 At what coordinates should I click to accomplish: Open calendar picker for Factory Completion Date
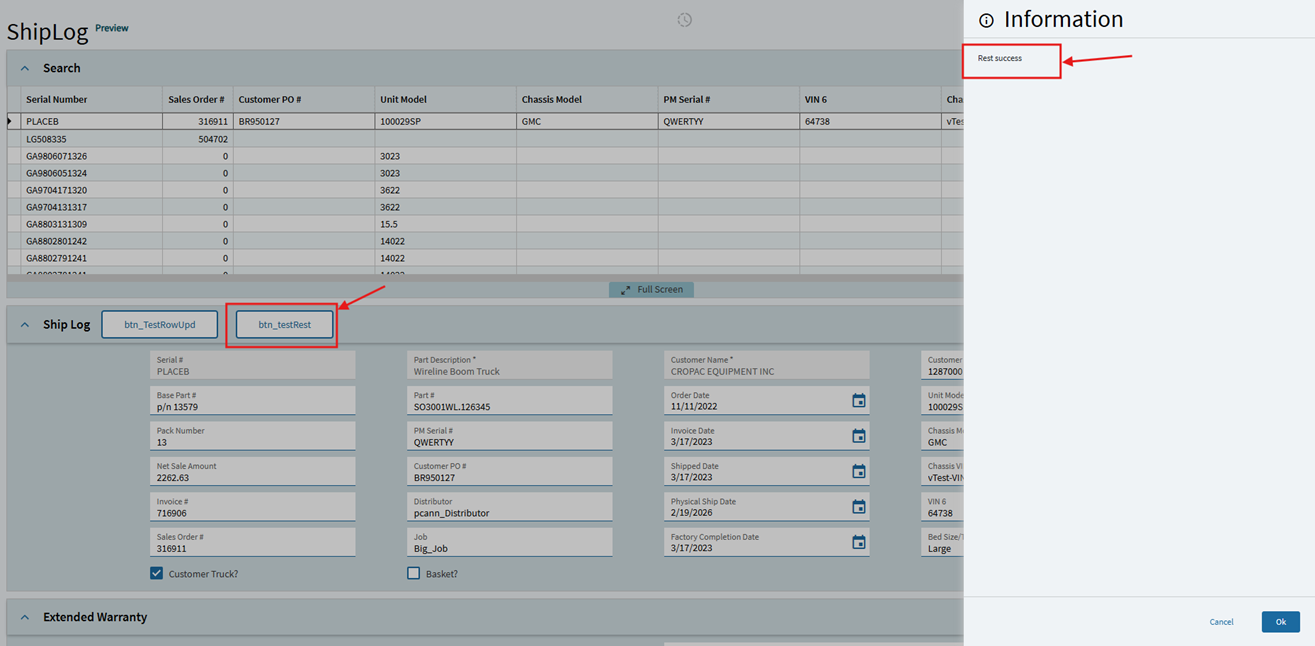(x=858, y=542)
